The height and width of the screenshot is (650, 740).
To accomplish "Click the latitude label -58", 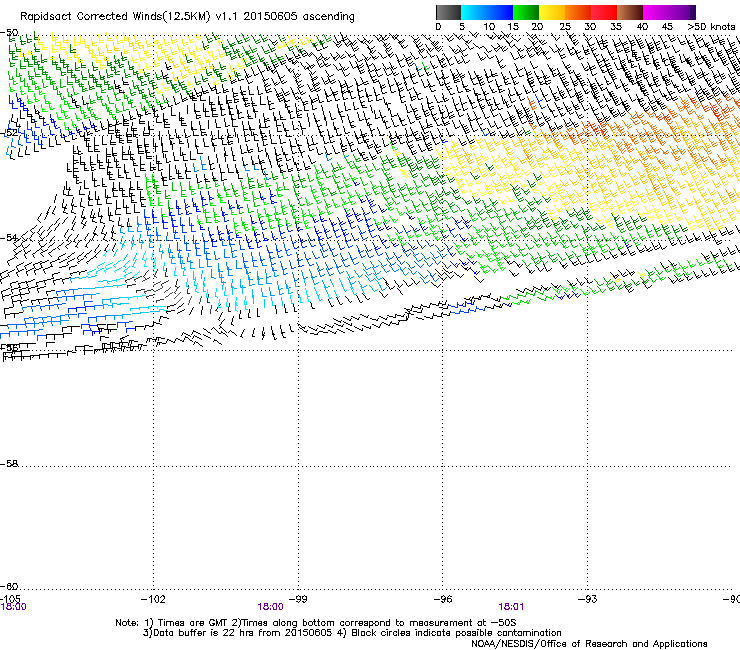I will click(9, 464).
